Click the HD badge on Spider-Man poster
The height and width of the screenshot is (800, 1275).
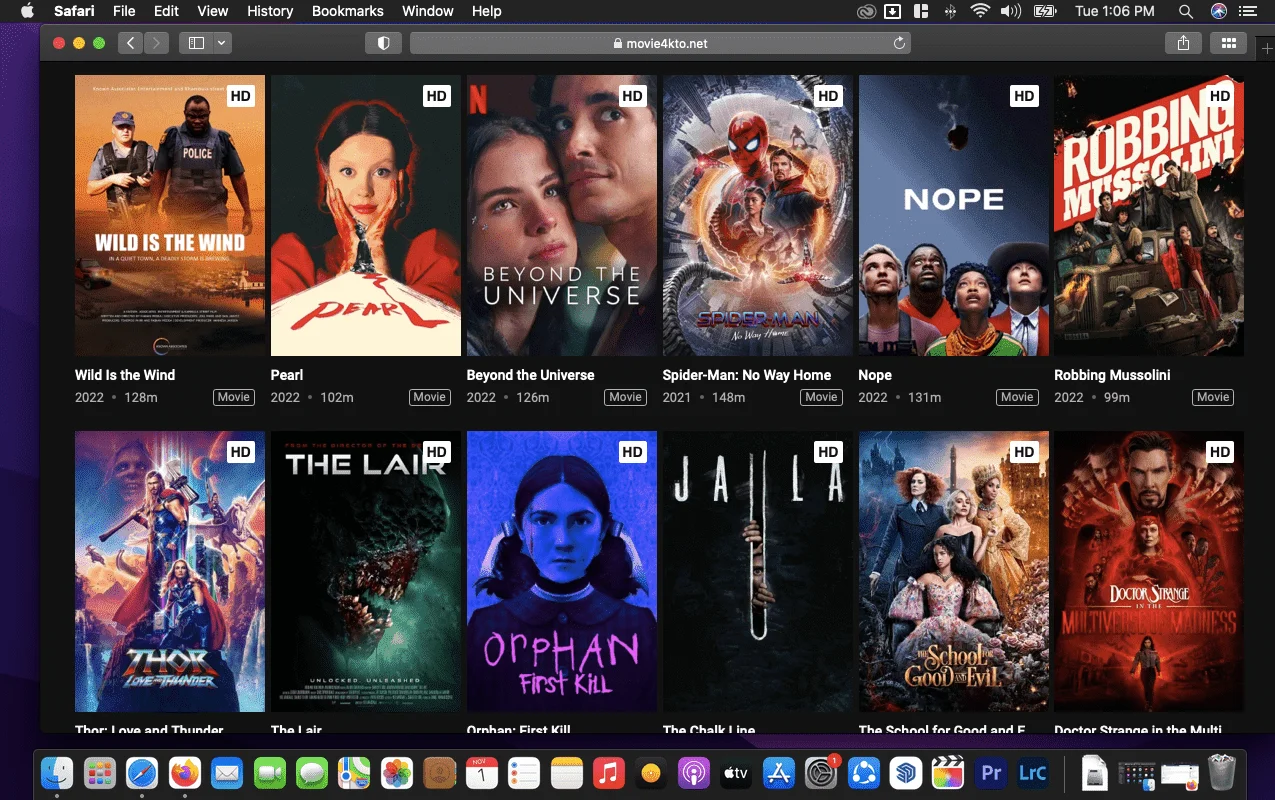coord(828,96)
